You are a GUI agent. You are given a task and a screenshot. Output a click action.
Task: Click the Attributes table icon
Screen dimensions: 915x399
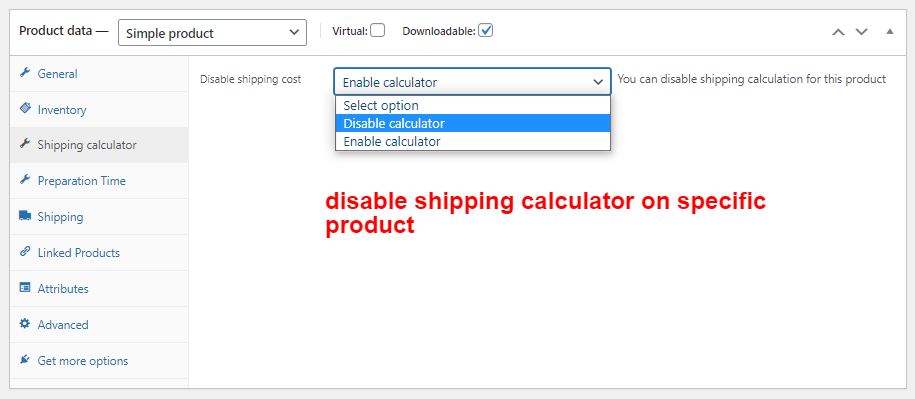click(x=25, y=288)
